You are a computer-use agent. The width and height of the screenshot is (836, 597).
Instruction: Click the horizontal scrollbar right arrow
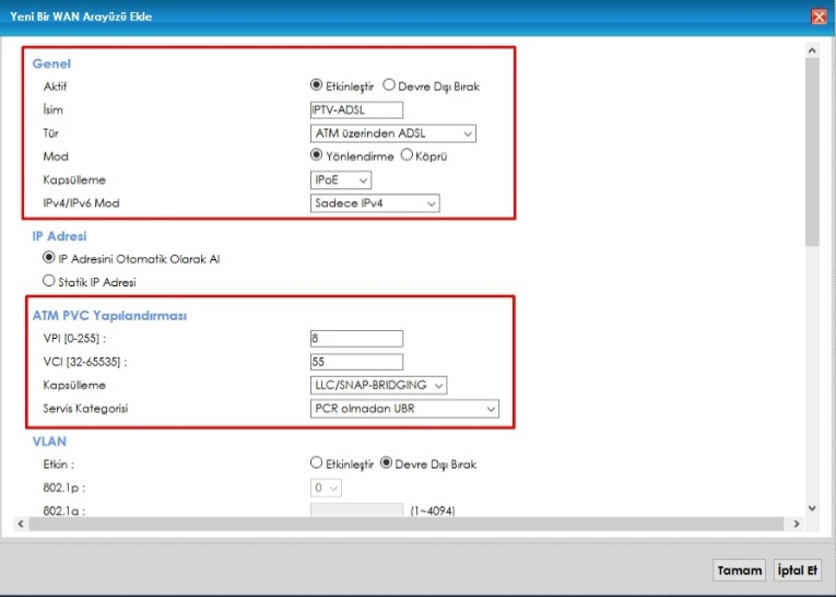pos(796,524)
